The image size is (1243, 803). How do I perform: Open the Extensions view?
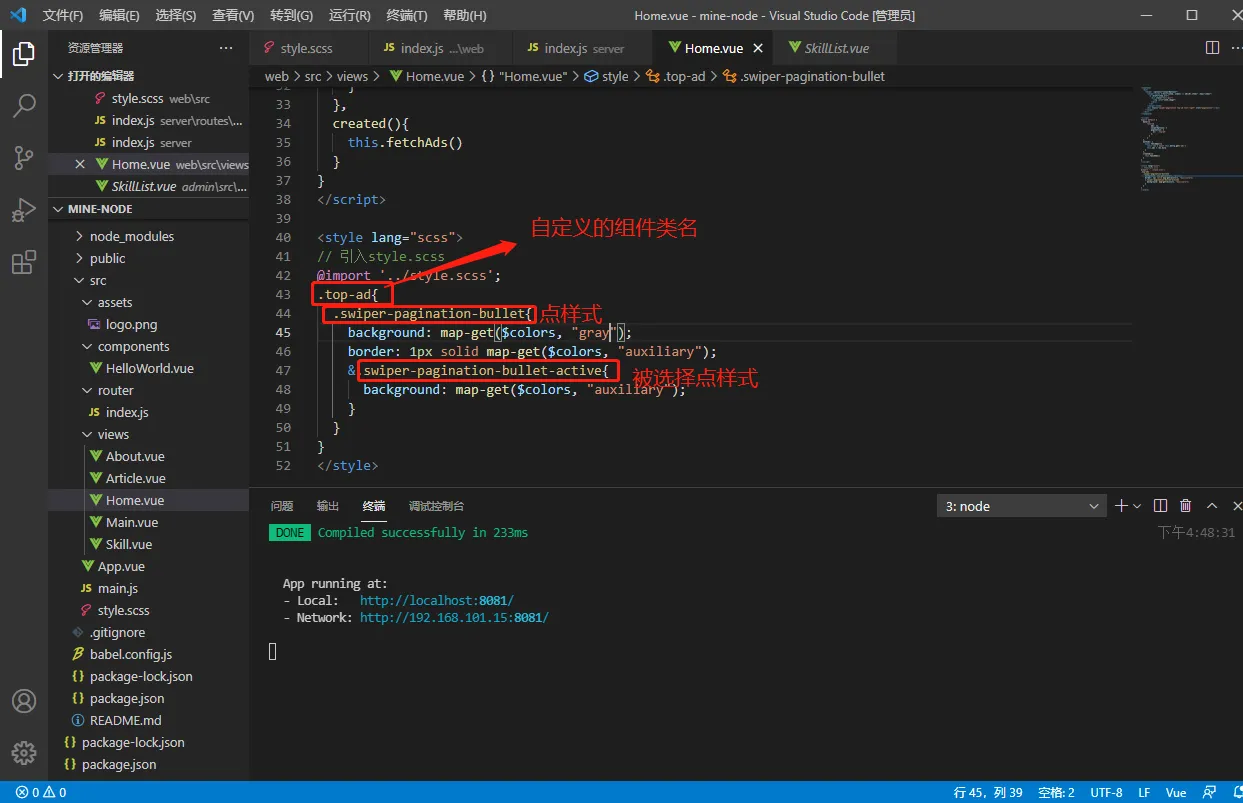(24, 263)
